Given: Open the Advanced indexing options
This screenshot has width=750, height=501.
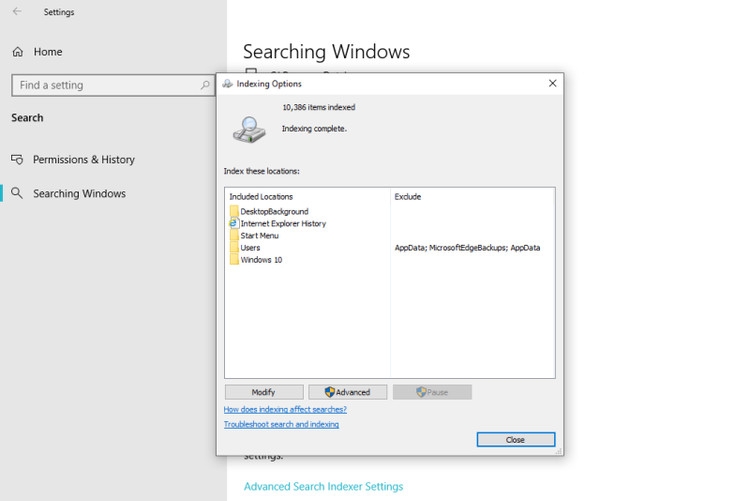Looking at the screenshot, I should coord(347,392).
